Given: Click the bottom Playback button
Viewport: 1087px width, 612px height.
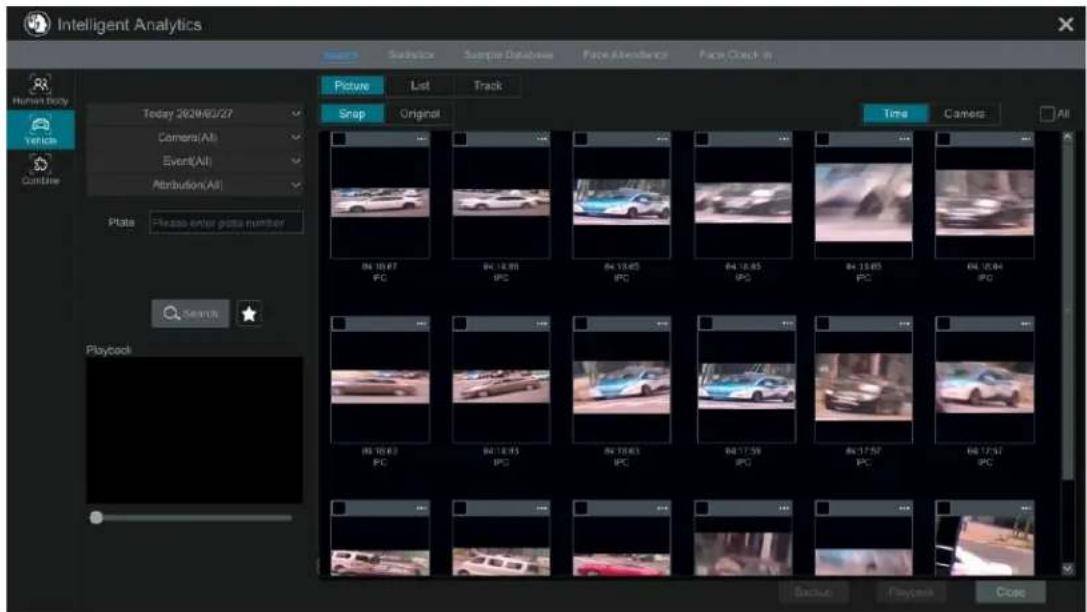Looking at the screenshot, I should tap(911, 593).
